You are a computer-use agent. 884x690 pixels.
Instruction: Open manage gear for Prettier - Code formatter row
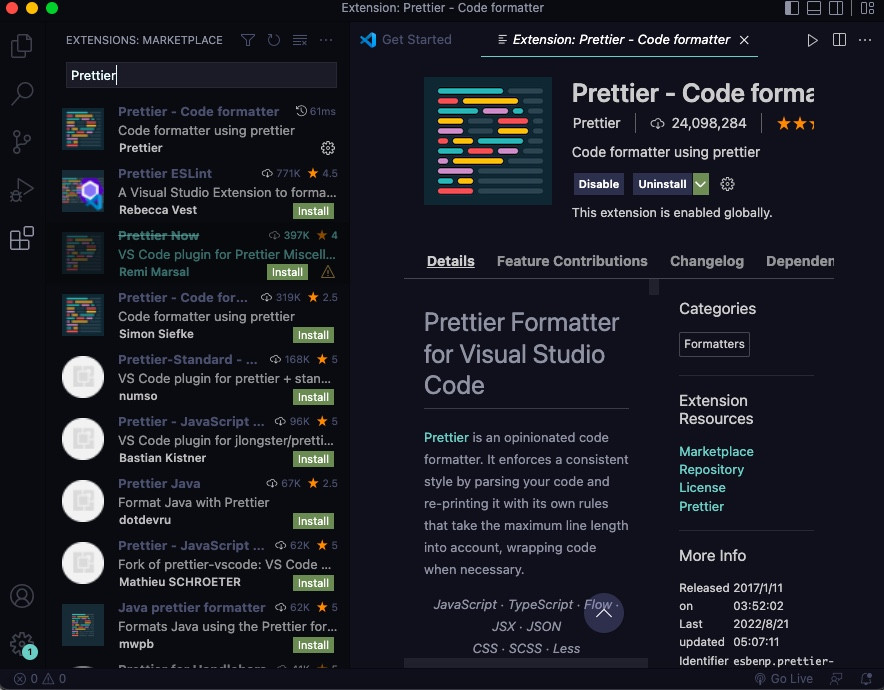pyautogui.click(x=328, y=148)
